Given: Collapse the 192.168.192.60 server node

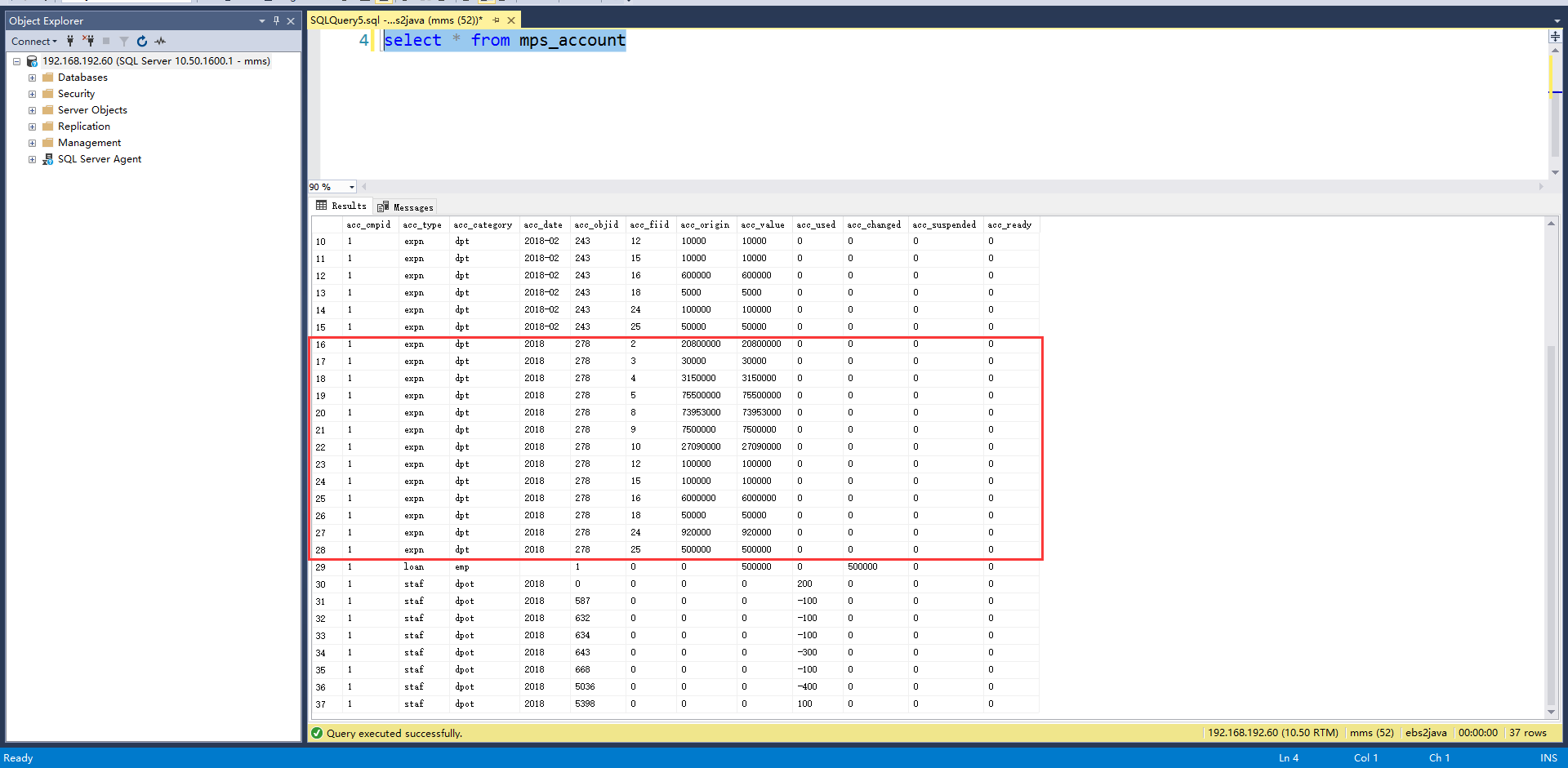Looking at the screenshot, I should coord(16,61).
